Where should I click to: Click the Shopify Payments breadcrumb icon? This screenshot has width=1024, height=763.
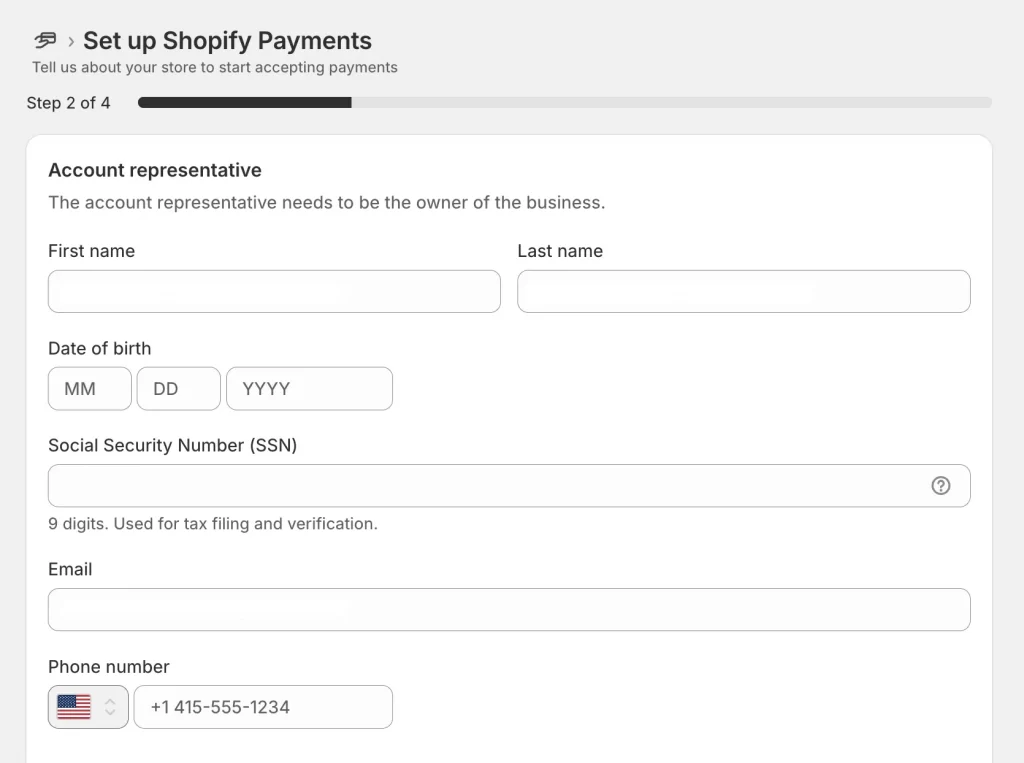click(x=45, y=41)
